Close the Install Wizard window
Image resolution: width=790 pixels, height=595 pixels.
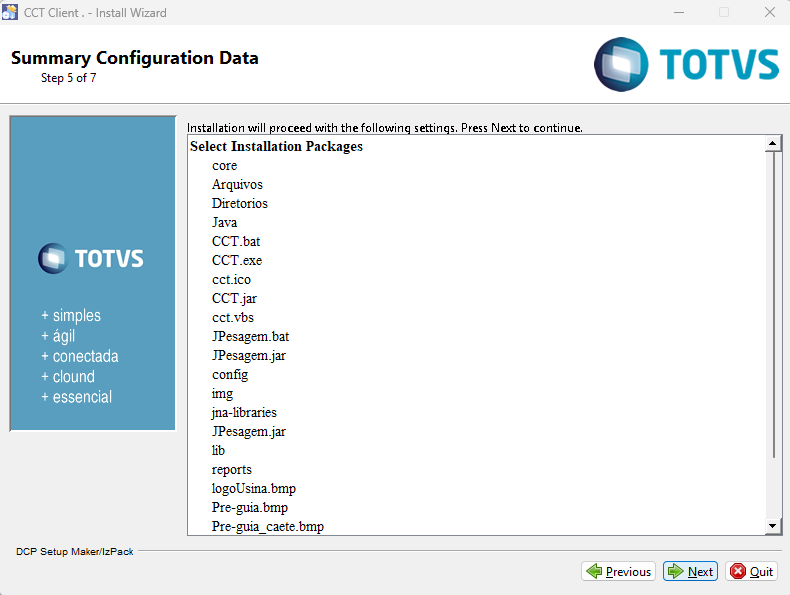[769, 12]
